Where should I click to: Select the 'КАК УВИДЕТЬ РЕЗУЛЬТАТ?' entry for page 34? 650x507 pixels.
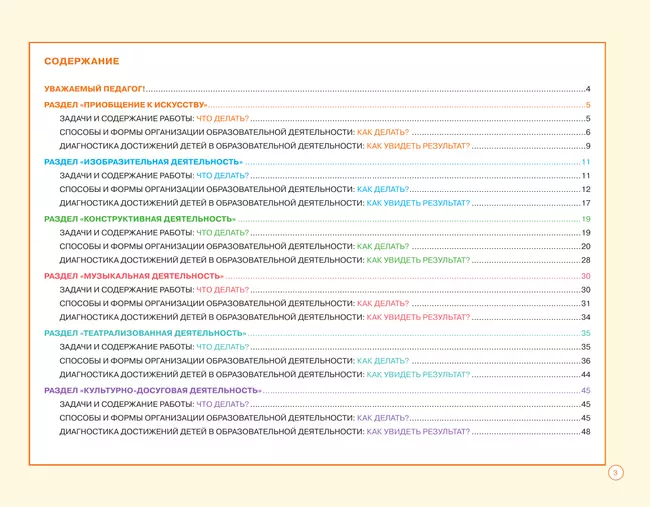tap(418, 318)
